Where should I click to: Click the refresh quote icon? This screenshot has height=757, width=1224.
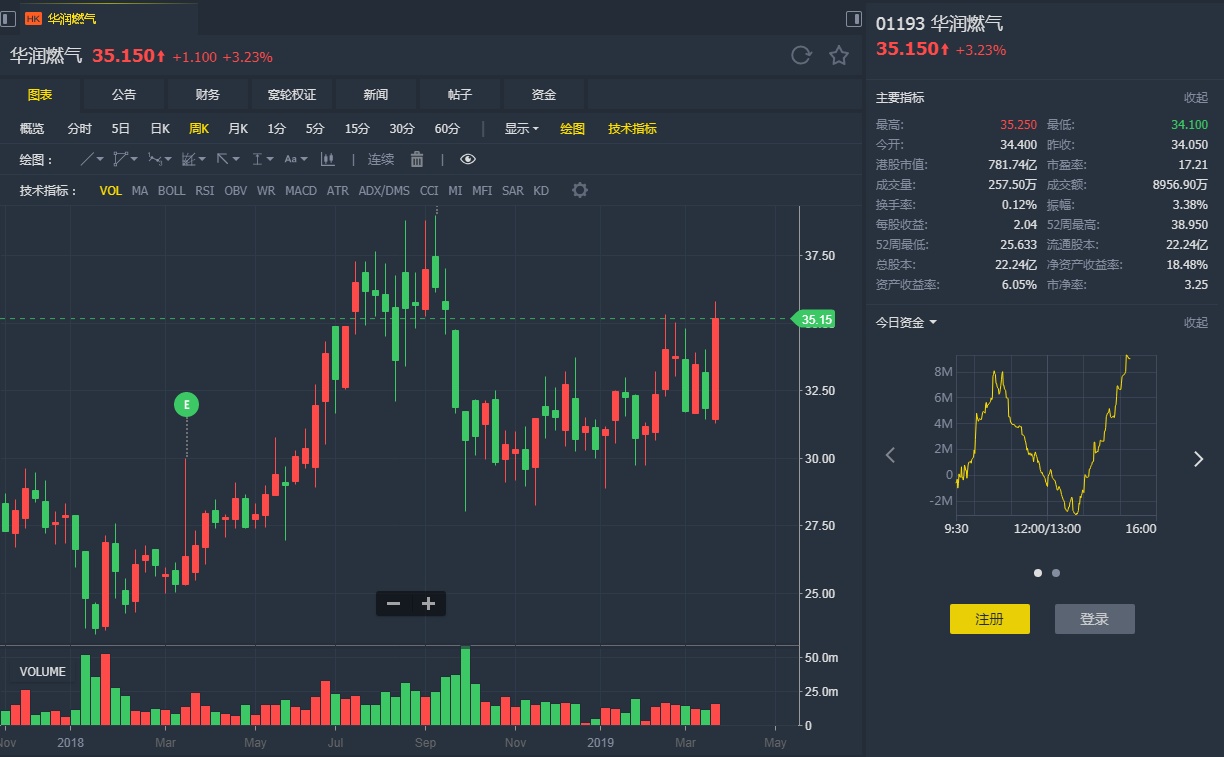coord(800,55)
